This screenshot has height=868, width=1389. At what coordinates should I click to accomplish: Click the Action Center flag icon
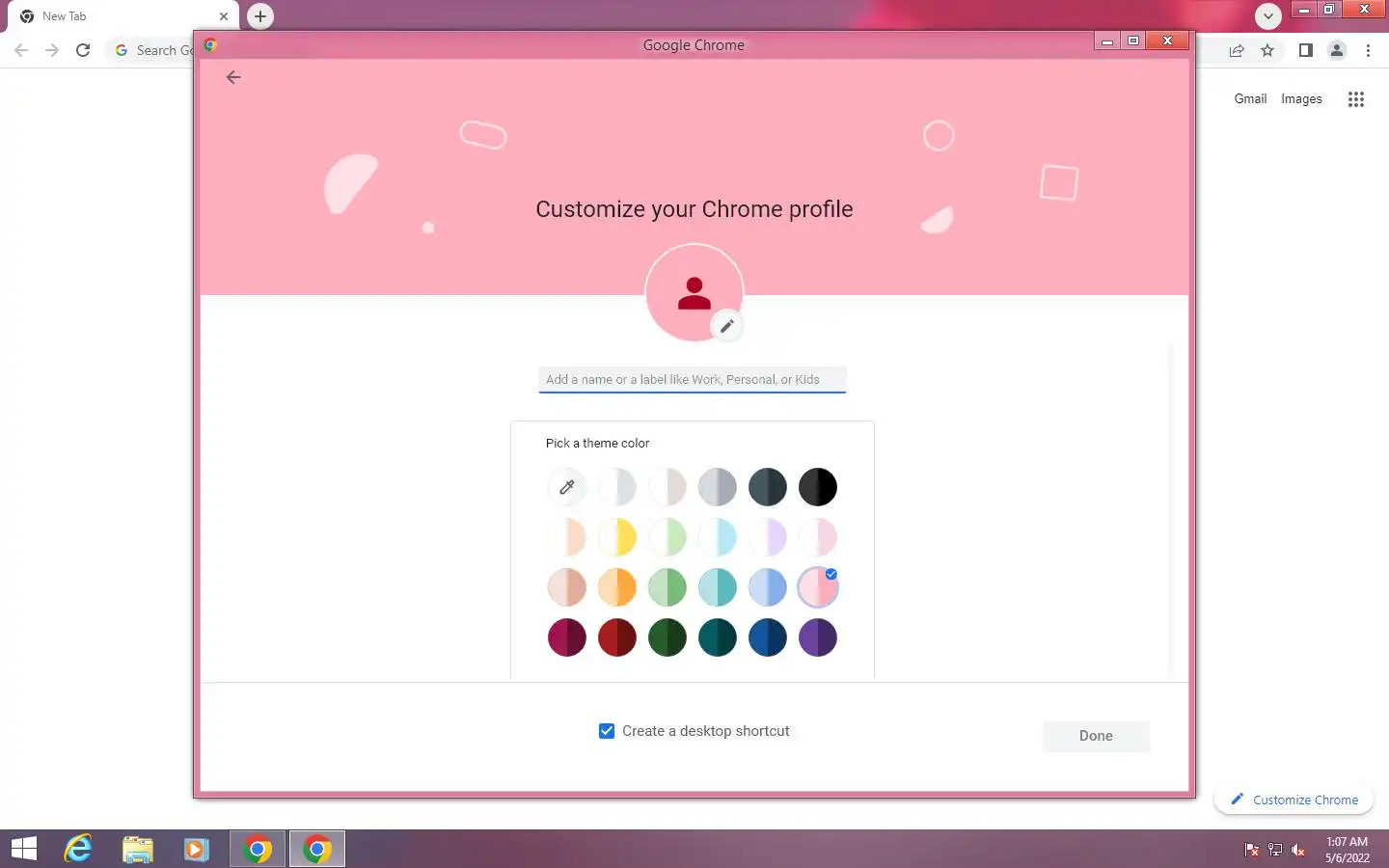pos(1252,850)
